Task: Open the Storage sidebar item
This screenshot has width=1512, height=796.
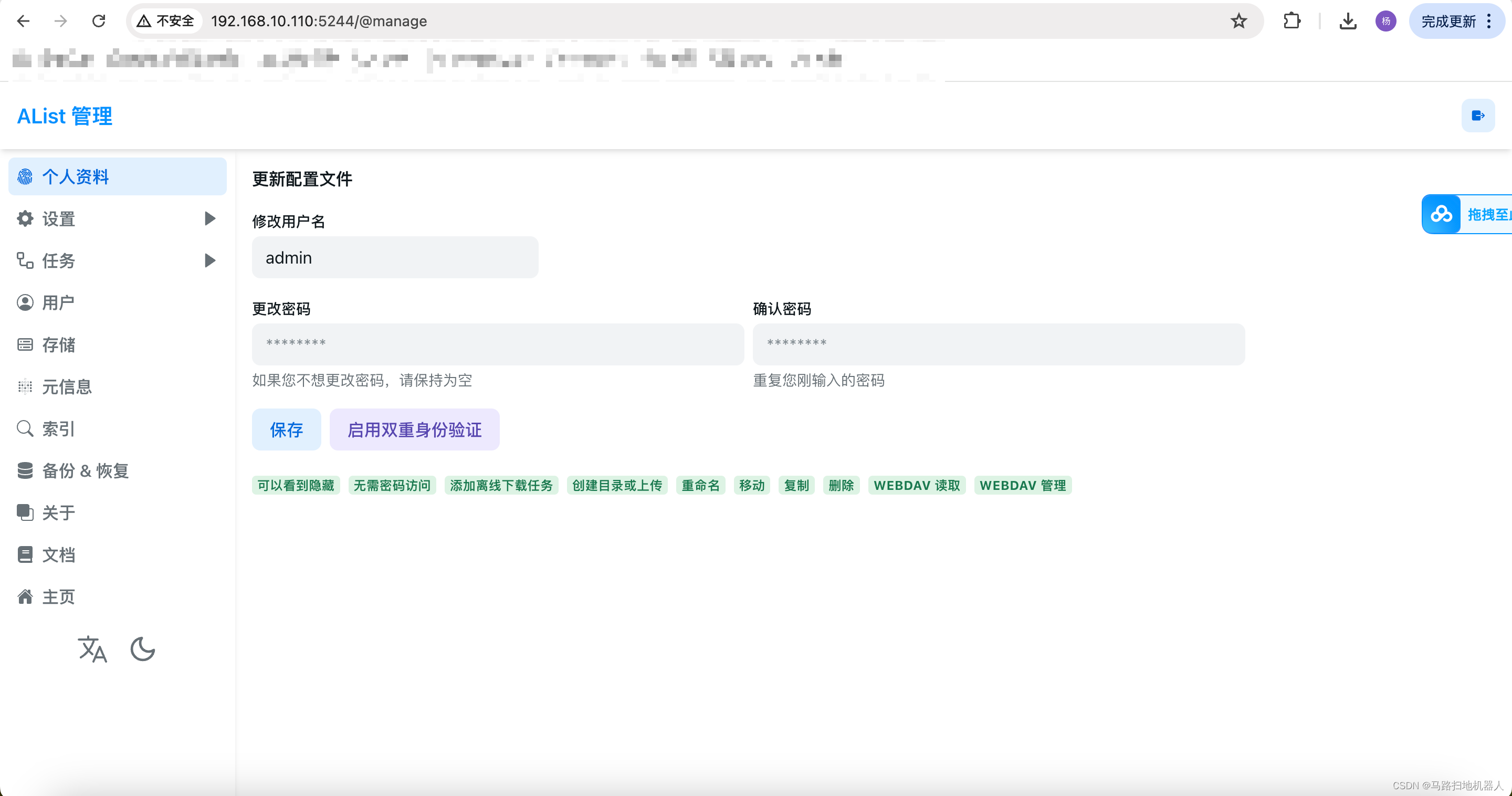Action: tap(58, 344)
